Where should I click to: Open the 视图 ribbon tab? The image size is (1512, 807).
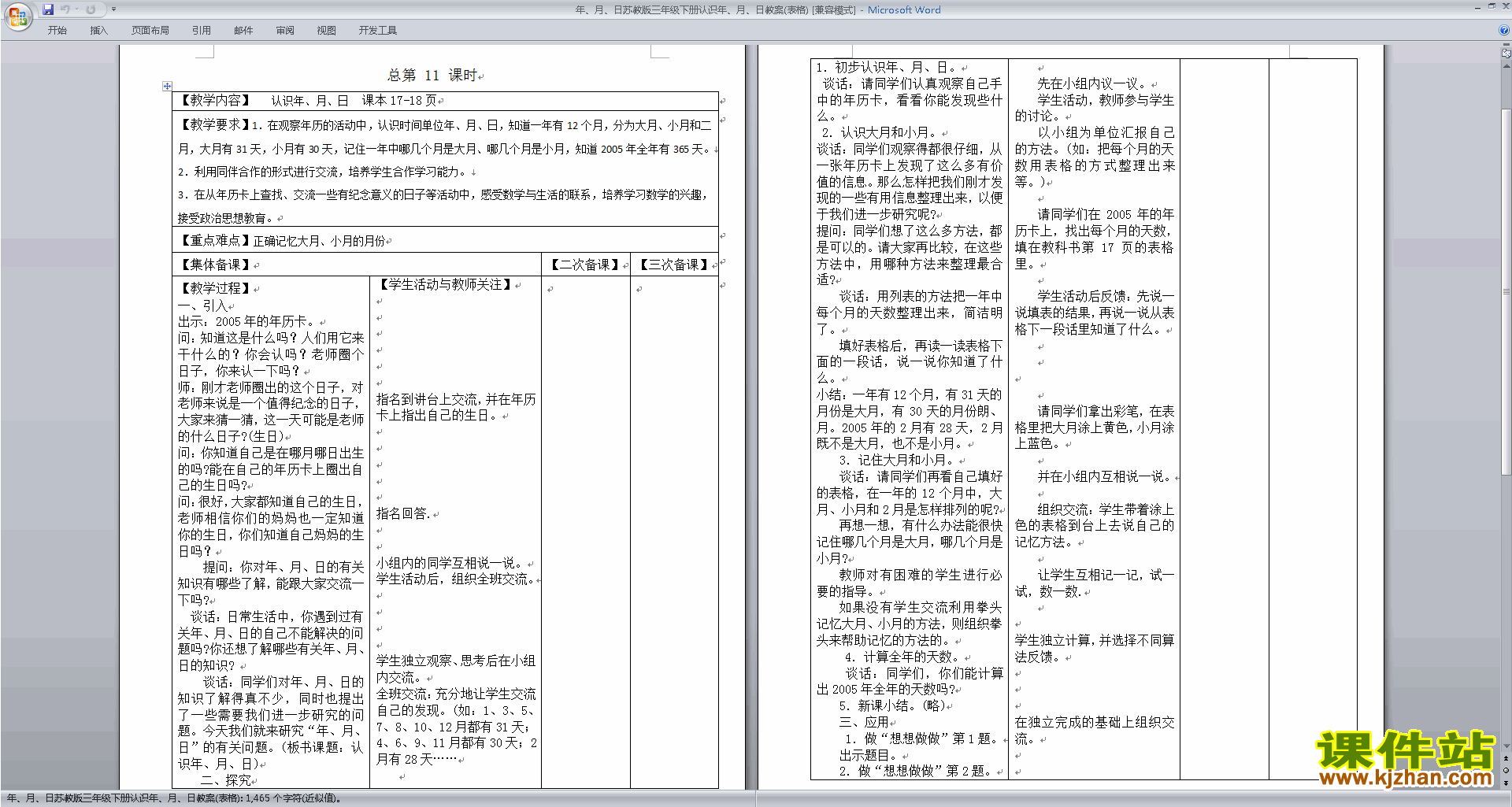pos(326,31)
